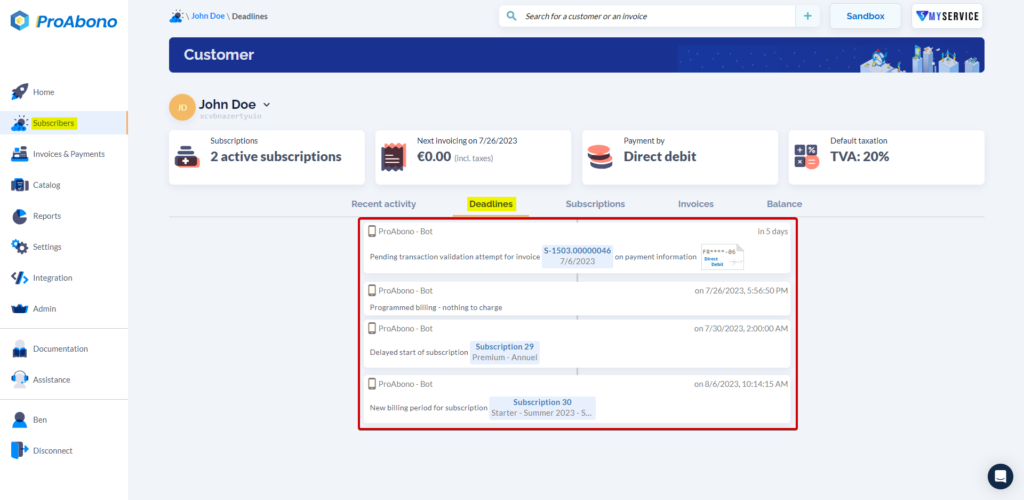Image resolution: width=1024 pixels, height=500 pixels.
Task: Click device icon of pending transaction entry
Action: pos(372,231)
